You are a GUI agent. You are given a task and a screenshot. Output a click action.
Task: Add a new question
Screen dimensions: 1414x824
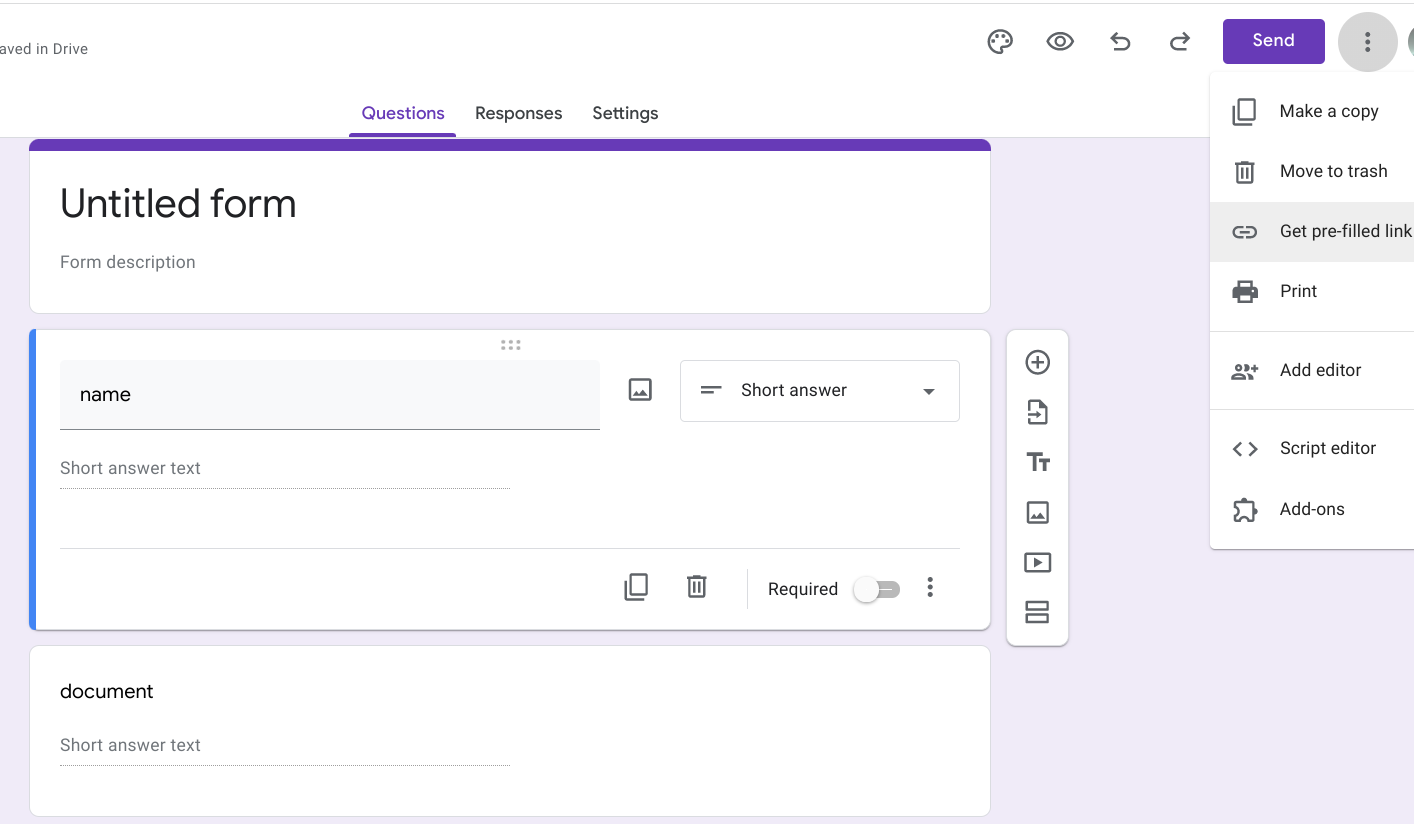click(1038, 362)
